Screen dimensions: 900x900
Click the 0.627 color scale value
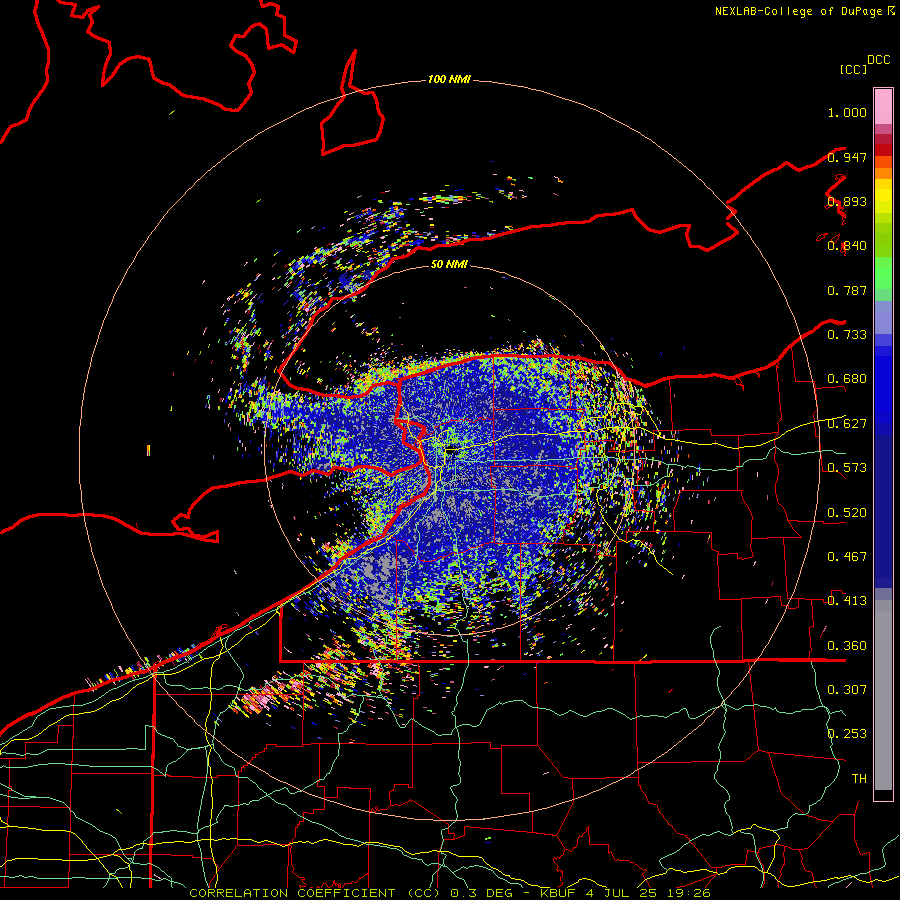click(847, 424)
